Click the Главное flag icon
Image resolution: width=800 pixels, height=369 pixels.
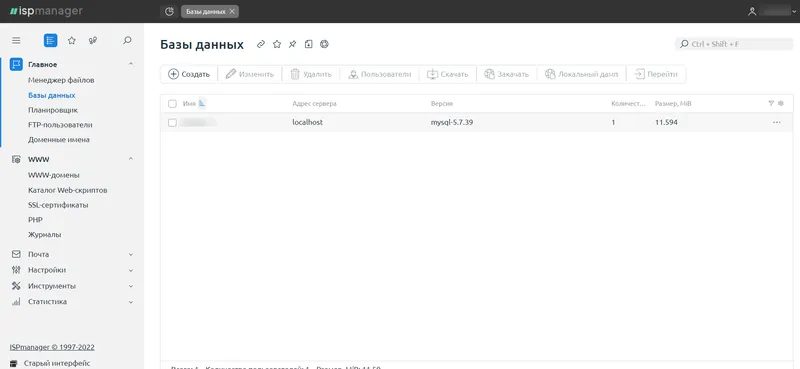(x=16, y=64)
